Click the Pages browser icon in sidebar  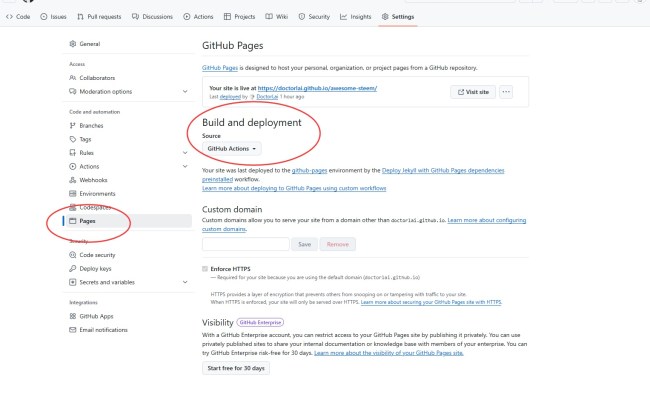click(x=73, y=221)
